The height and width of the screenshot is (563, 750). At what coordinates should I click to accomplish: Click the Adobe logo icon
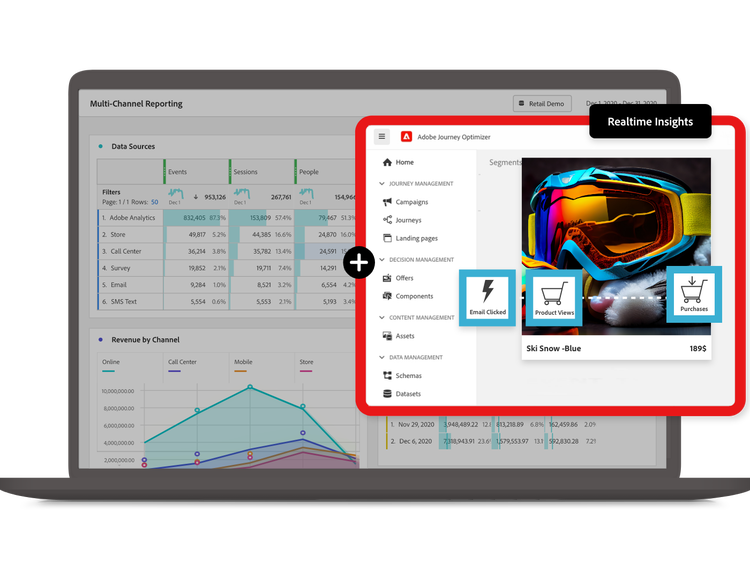tap(407, 137)
